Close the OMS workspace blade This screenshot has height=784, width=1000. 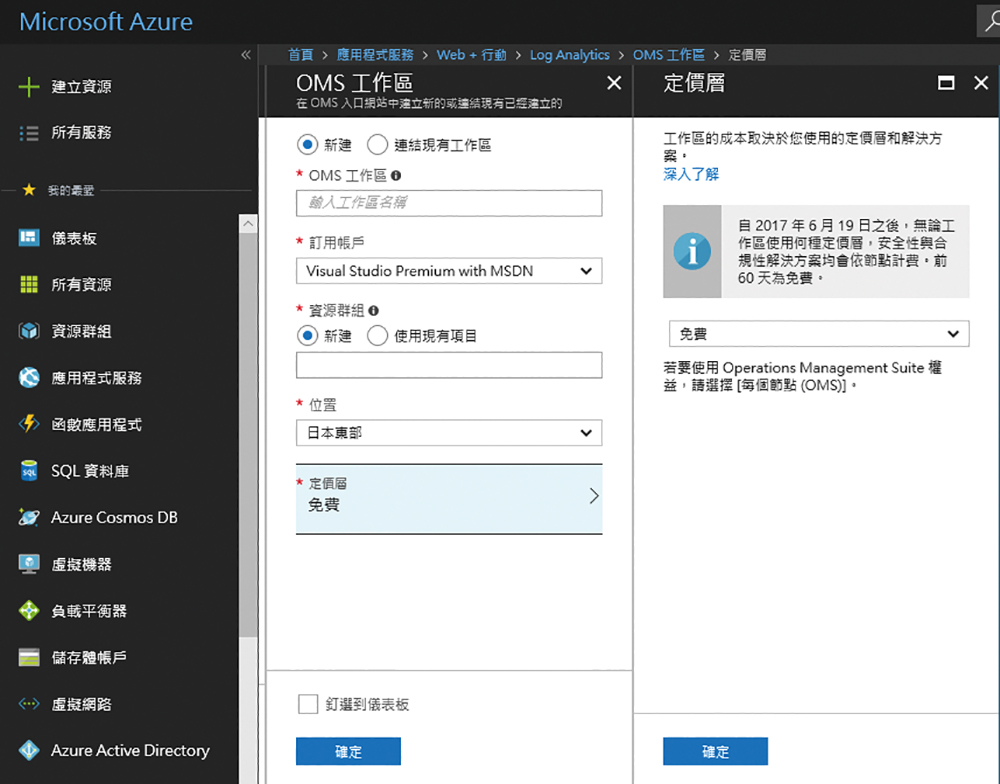614,83
